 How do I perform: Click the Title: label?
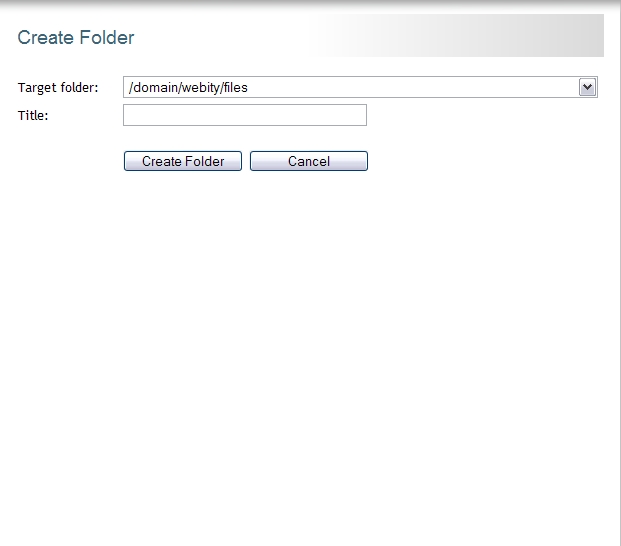pyautogui.click(x=33, y=116)
